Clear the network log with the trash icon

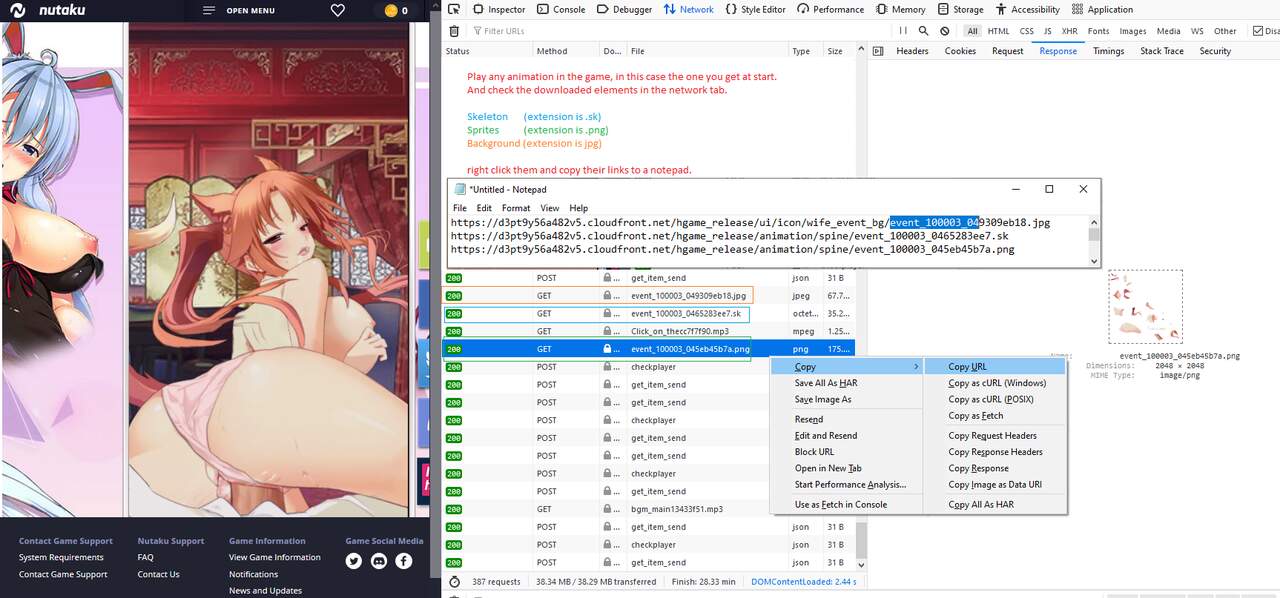[454, 31]
